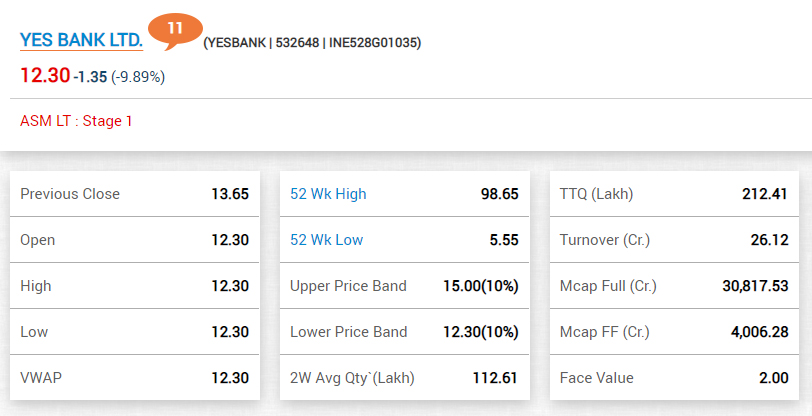Click the Previous Close value 13.65
The height and width of the screenshot is (416, 812).
(229, 194)
